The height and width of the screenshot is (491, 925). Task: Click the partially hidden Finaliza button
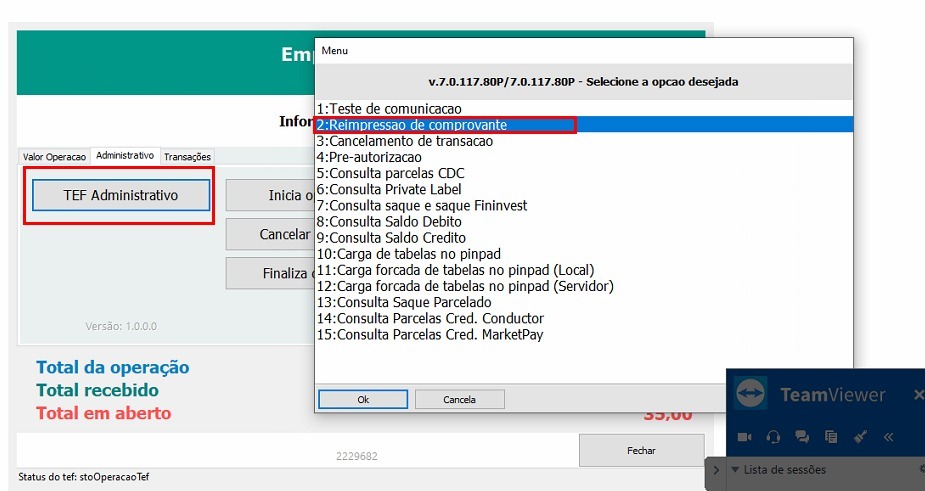click(x=270, y=273)
